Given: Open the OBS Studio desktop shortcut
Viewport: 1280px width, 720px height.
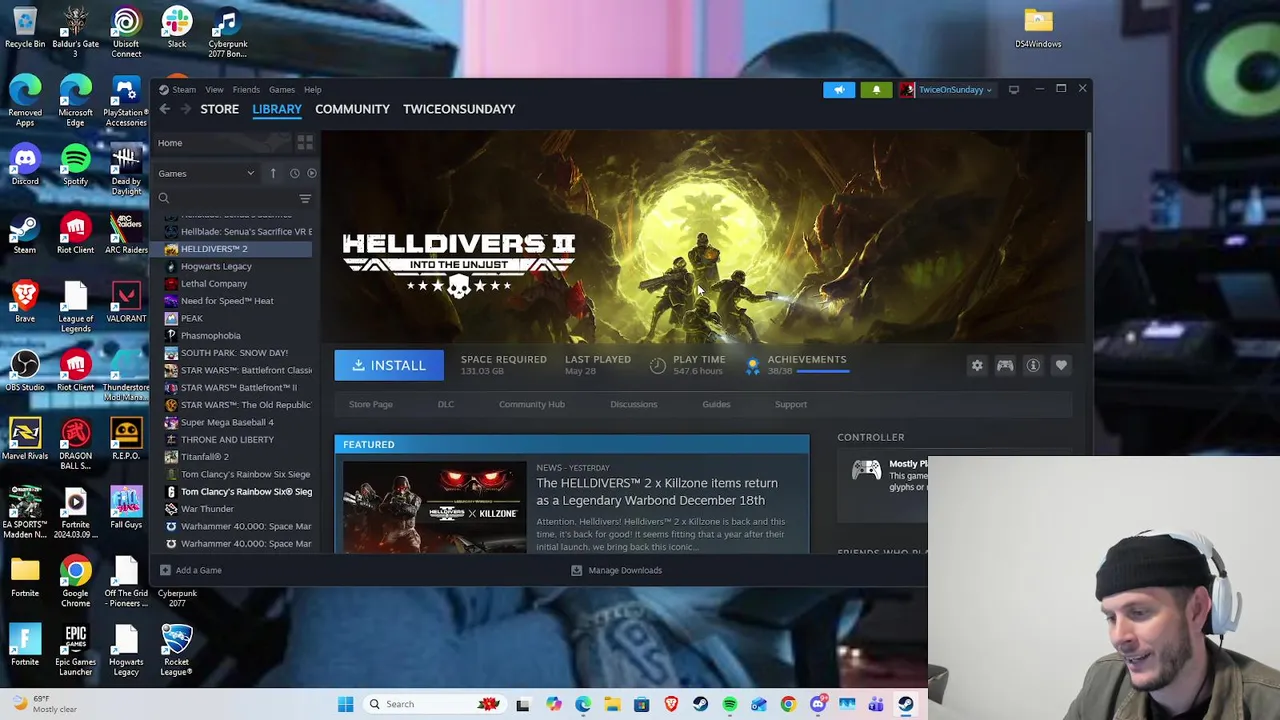Looking at the screenshot, I should click(x=25, y=371).
